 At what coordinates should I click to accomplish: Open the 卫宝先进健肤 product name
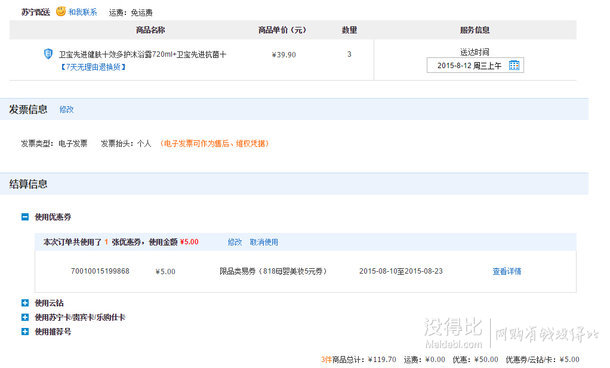tap(142, 54)
